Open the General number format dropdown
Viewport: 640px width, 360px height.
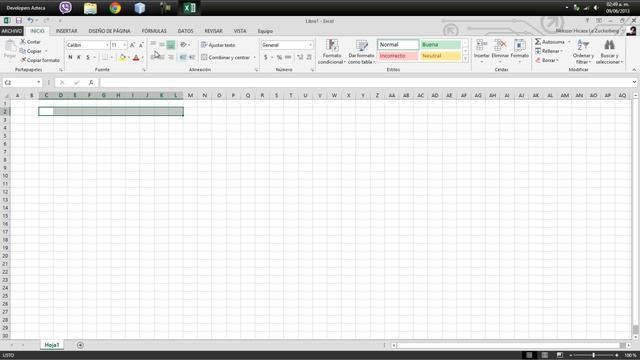pyautogui.click(x=310, y=45)
